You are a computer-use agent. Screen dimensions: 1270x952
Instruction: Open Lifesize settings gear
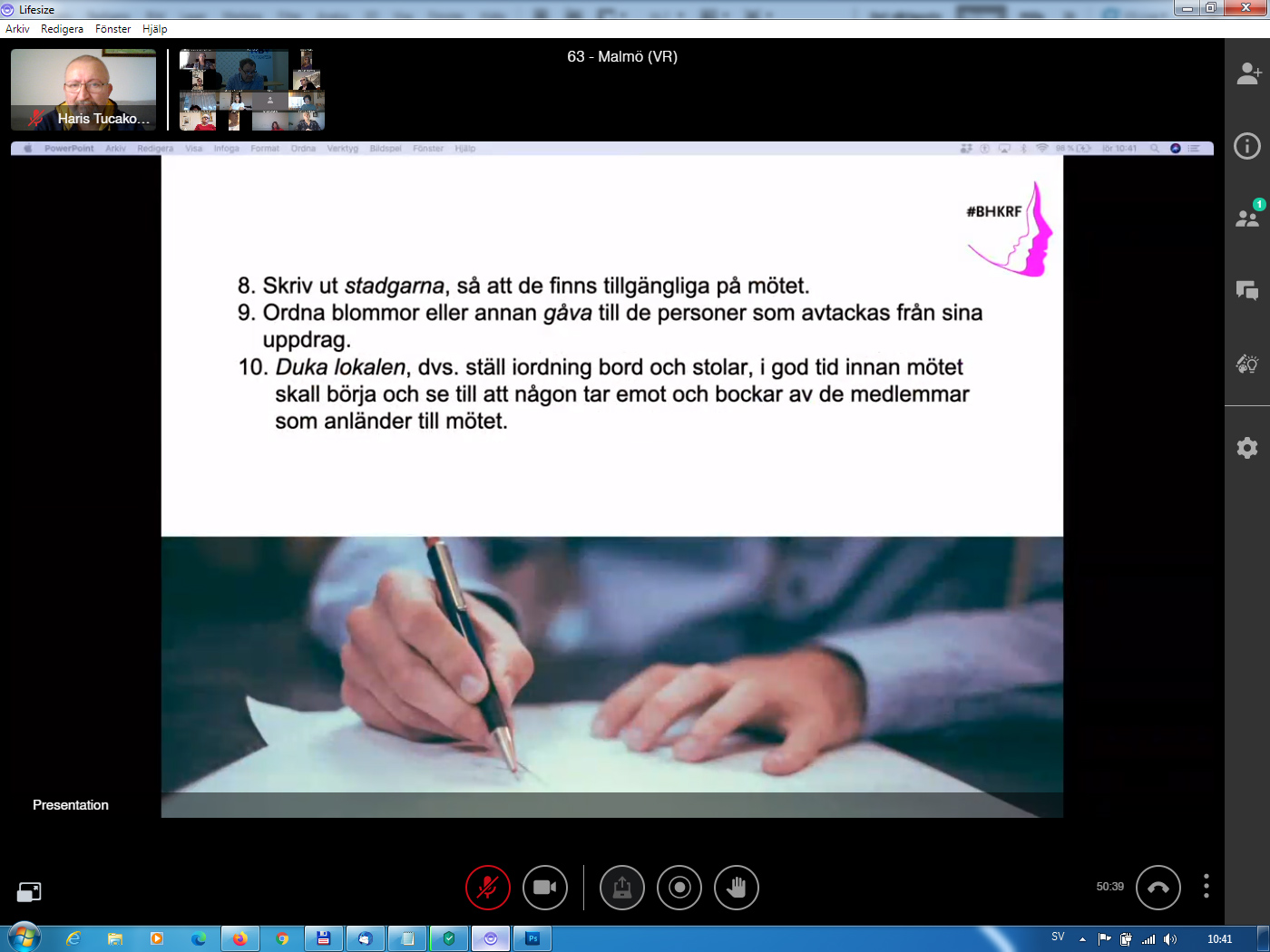tap(1247, 447)
